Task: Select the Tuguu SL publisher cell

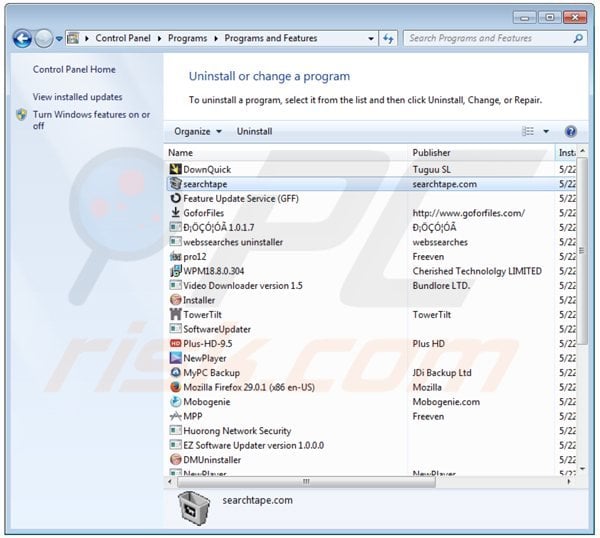Action: pos(431,169)
